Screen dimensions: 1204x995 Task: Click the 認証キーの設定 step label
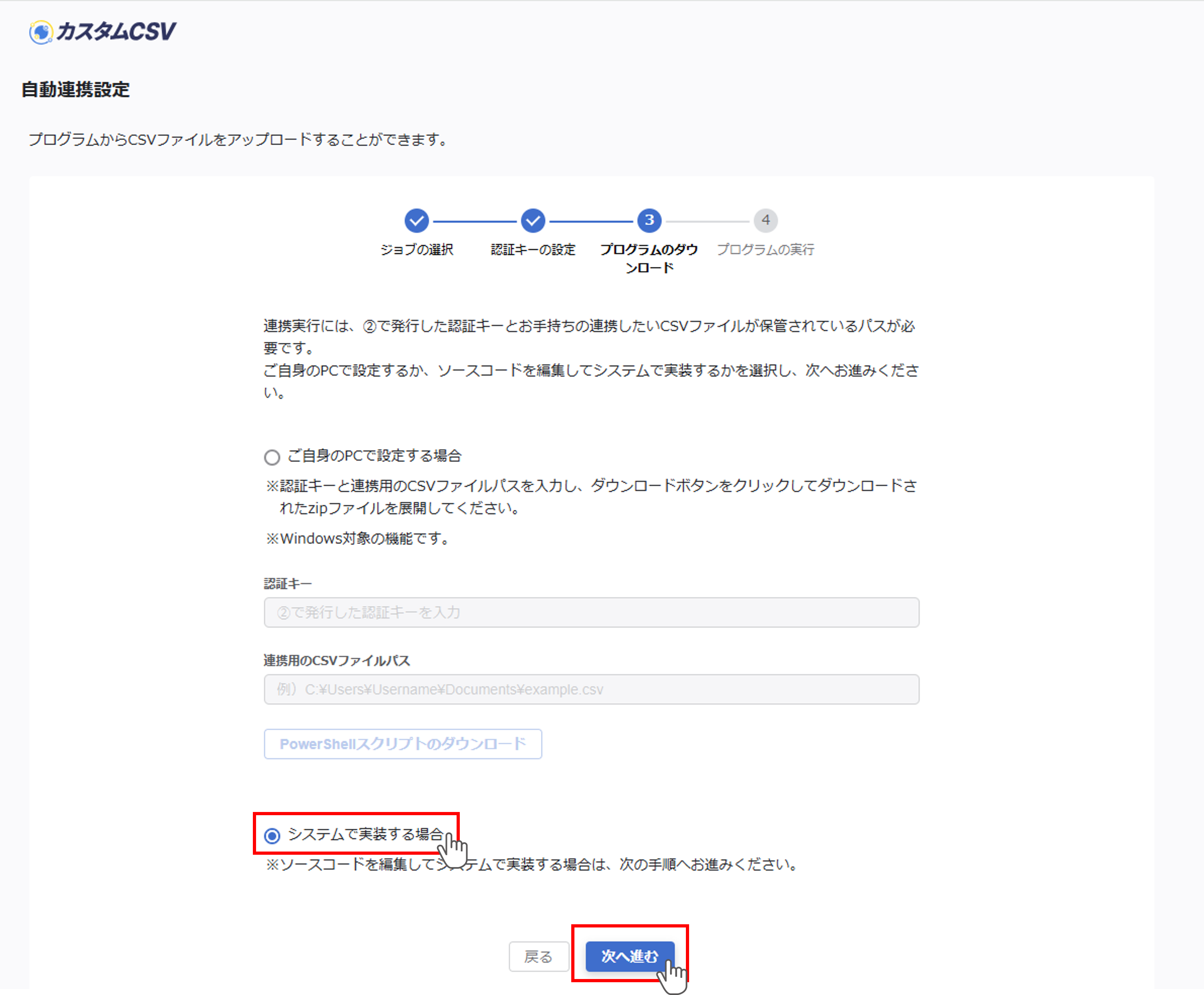point(533,250)
